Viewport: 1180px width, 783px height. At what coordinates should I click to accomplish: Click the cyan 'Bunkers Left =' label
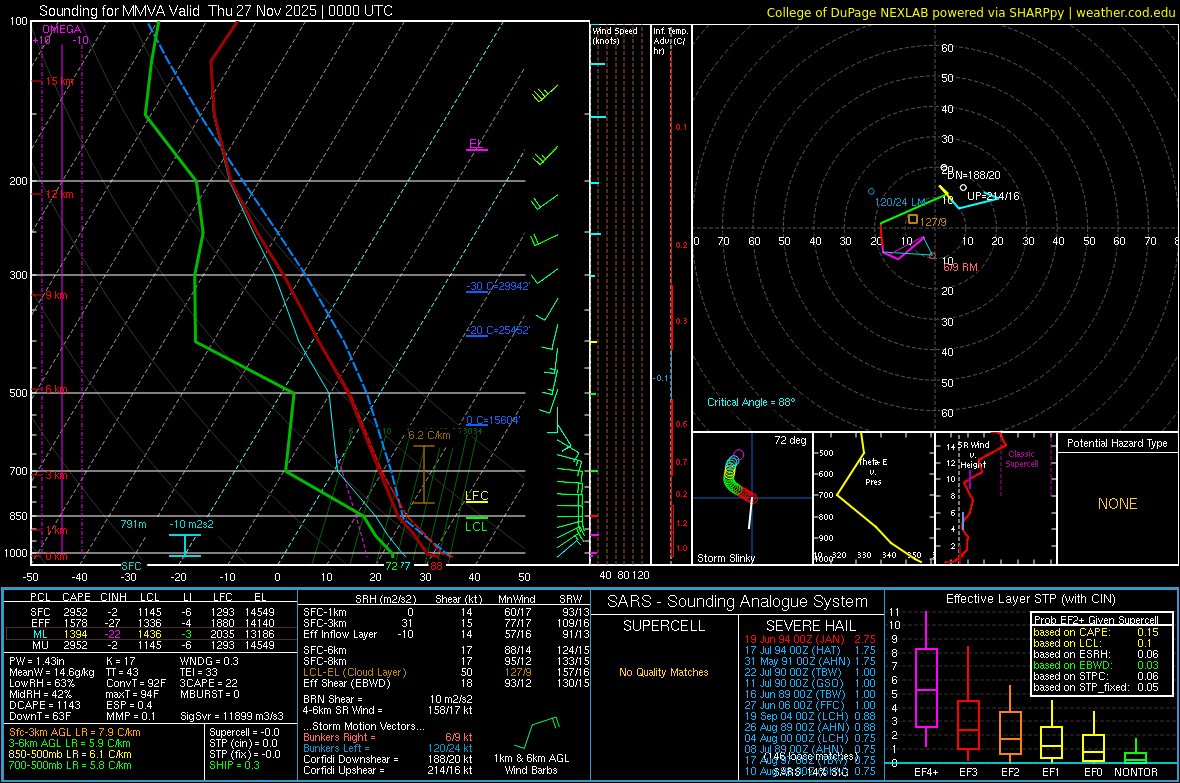click(336, 748)
